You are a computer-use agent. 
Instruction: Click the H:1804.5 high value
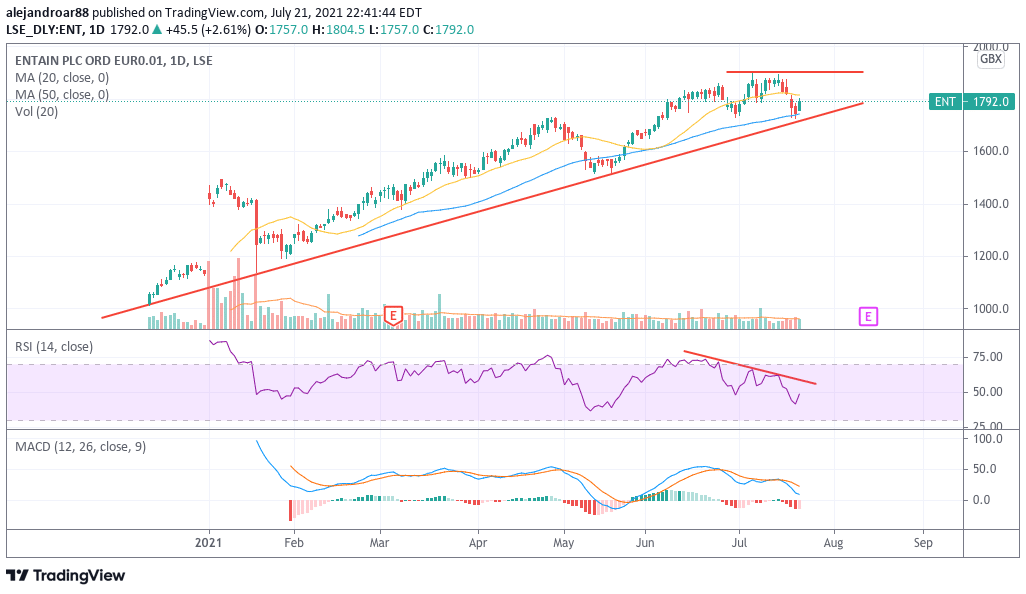coord(338,29)
